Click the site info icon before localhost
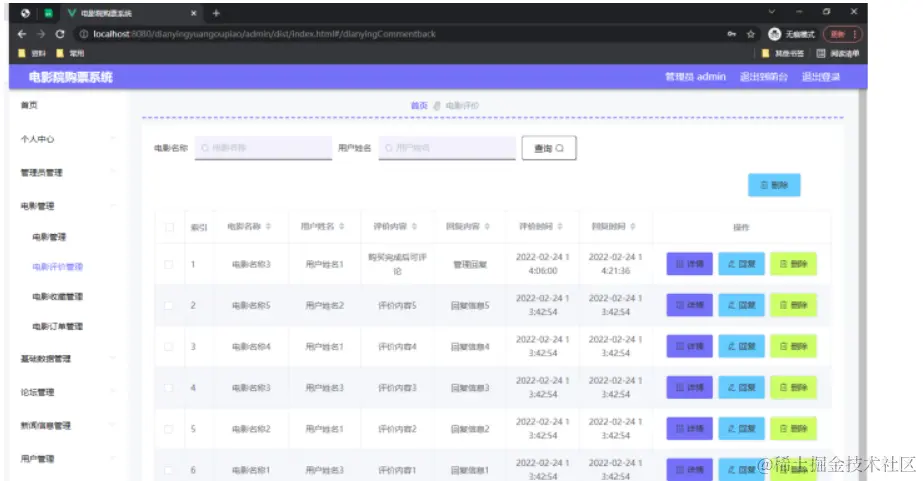Image resolution: width=923 pixels, height=481 pixels. [x=84, y=34]
